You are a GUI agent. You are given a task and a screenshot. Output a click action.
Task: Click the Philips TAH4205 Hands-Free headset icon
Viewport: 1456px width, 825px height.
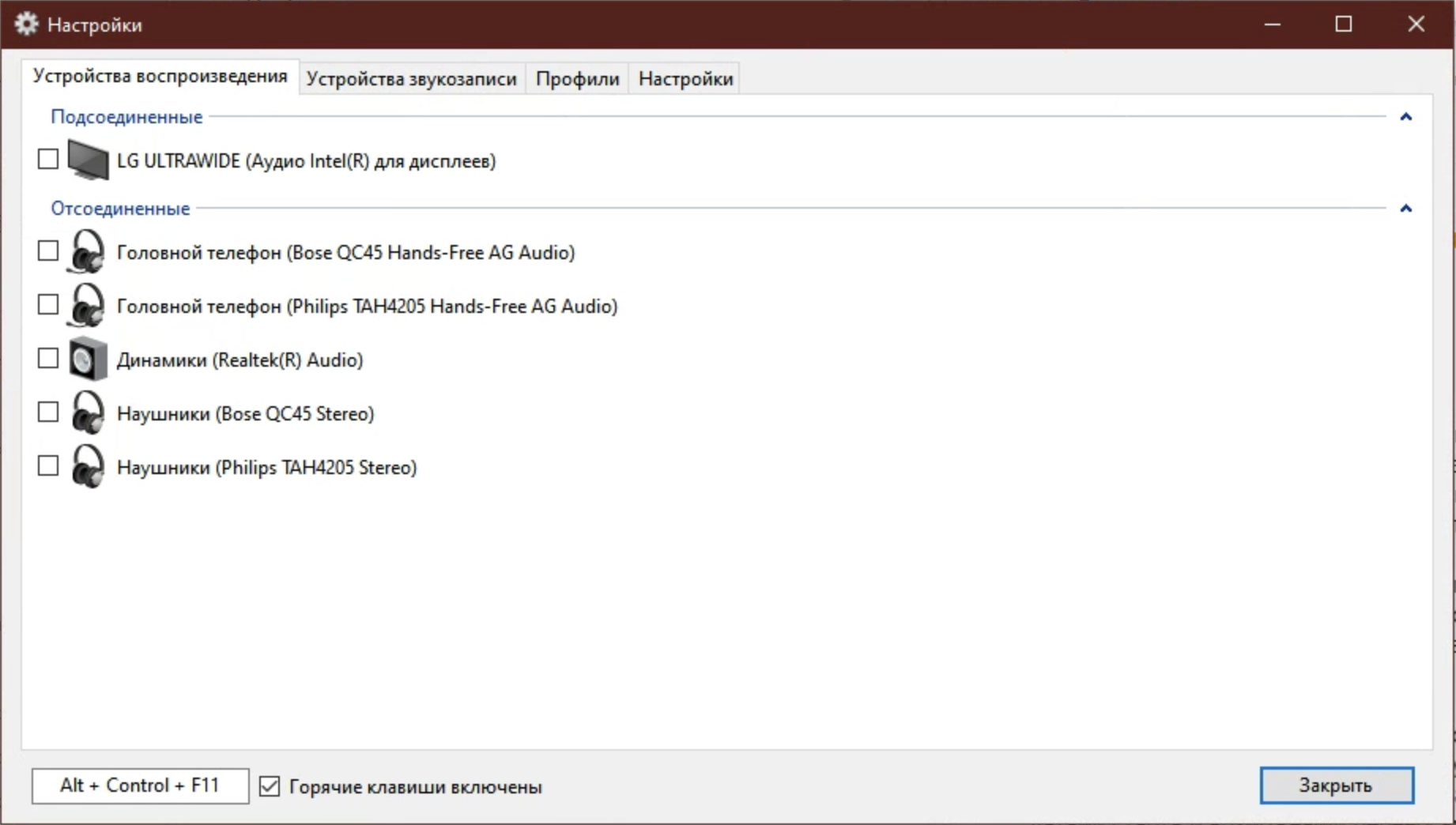click(87, 306)
